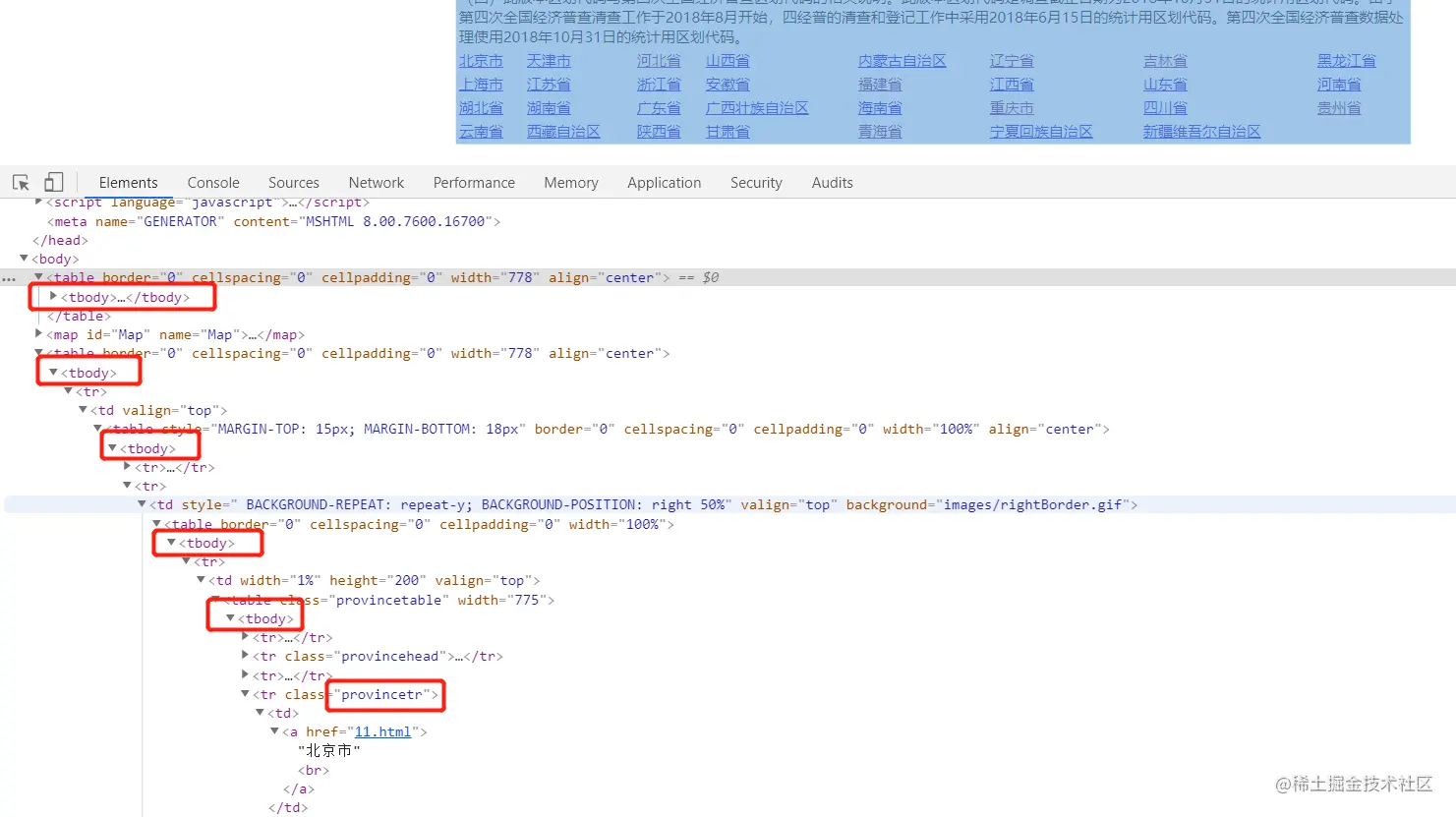Open the Memory tab
Image resolution: width=1456 pixels, height=817 pixels.
tap(571, 183)
